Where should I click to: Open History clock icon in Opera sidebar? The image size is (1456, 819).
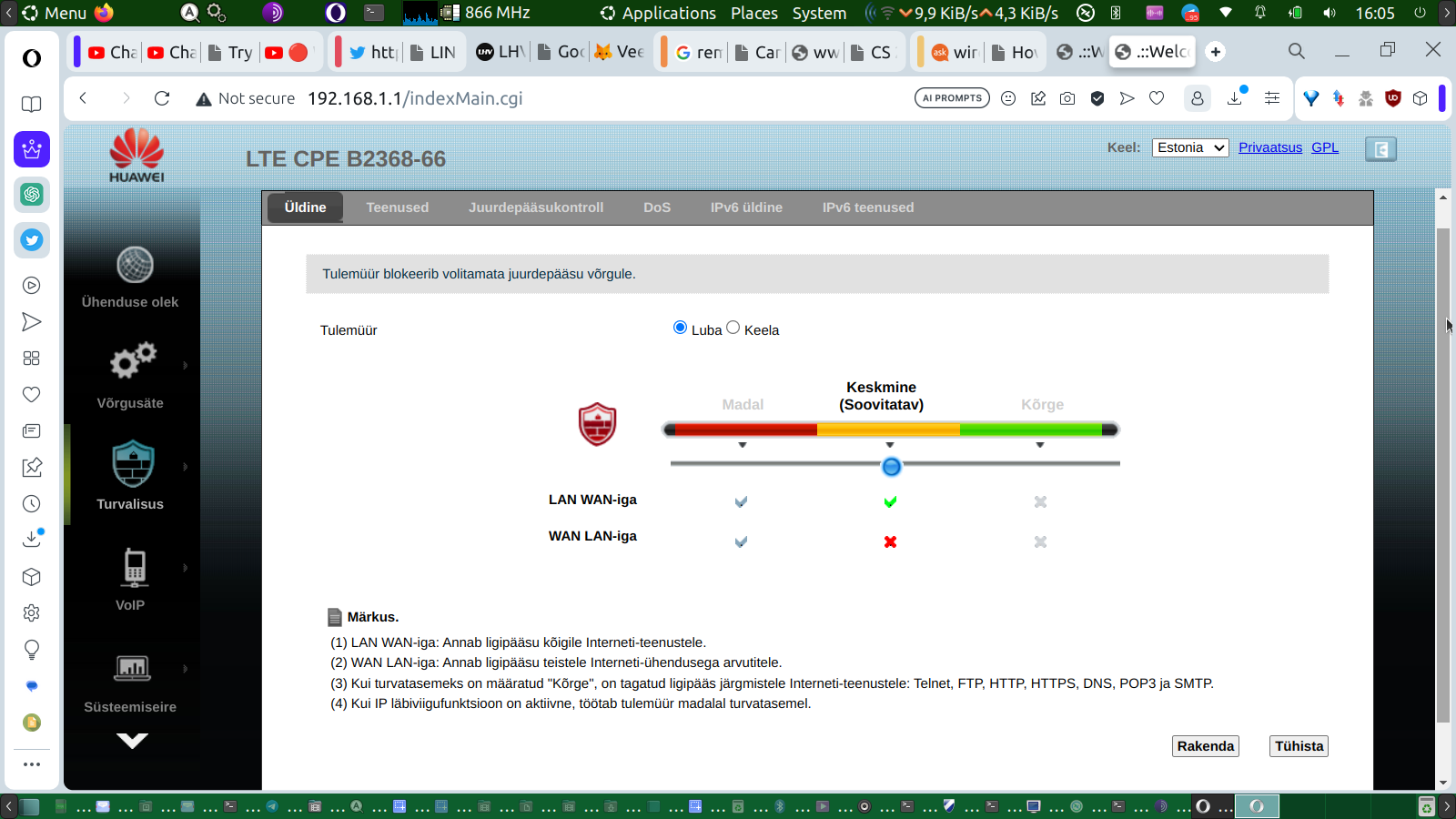point(32,504)
